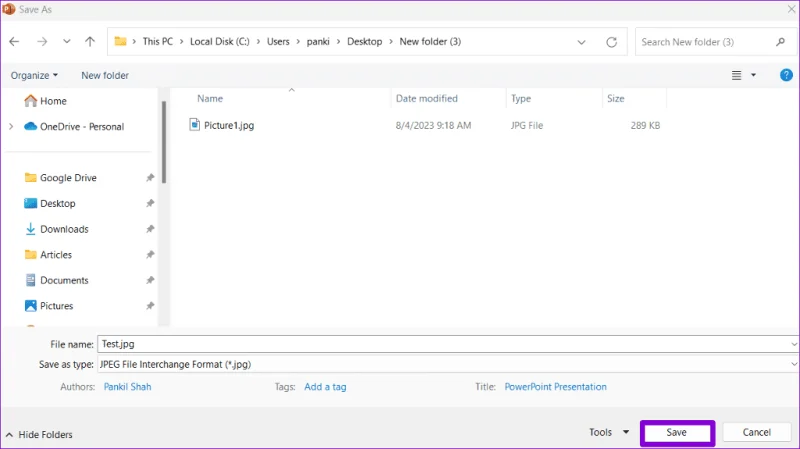
Task: Click Add a tag link
Action: 325,387
